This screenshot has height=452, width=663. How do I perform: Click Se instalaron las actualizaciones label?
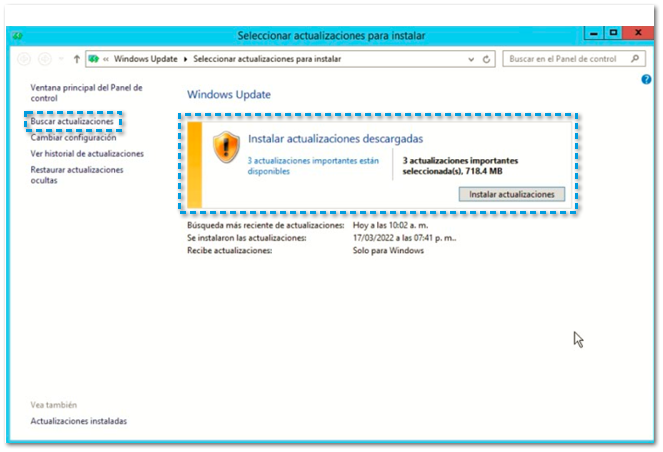point(247,238)
